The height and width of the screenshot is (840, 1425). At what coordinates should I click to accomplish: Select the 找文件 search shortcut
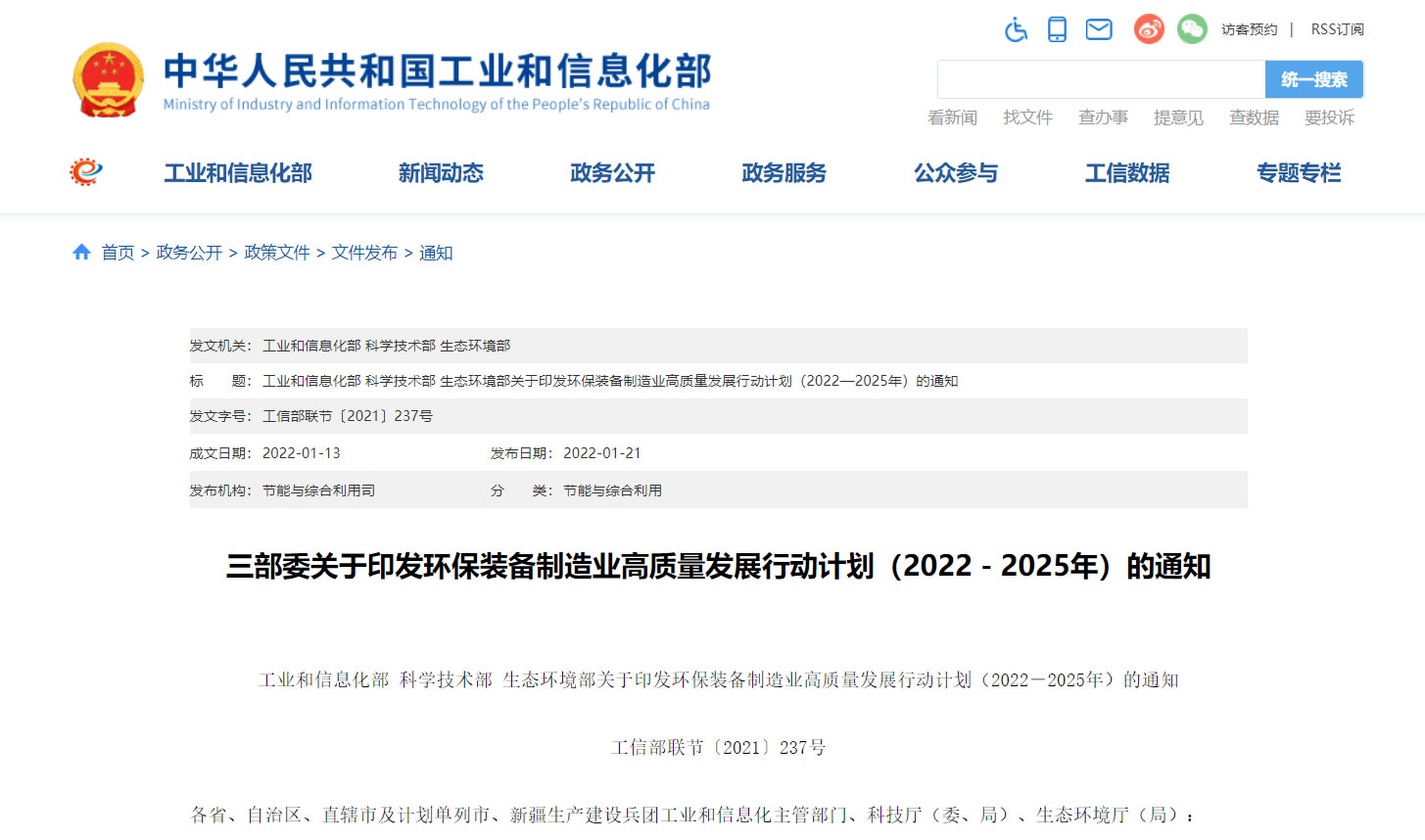point(1027,117)
